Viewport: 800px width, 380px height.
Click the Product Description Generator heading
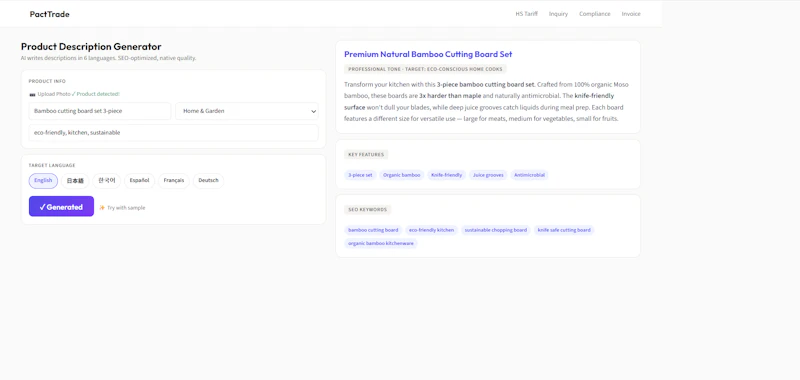(x=91, y=46)
